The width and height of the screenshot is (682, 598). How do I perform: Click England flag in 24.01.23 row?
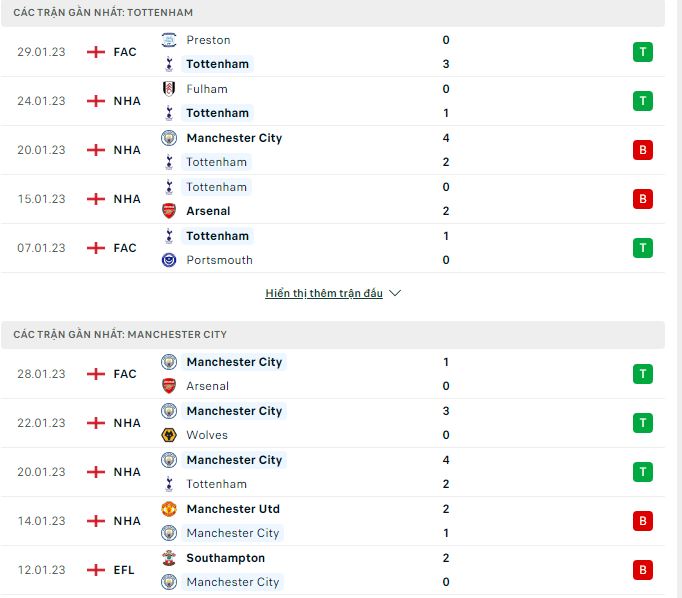click(x=96, y=101)
